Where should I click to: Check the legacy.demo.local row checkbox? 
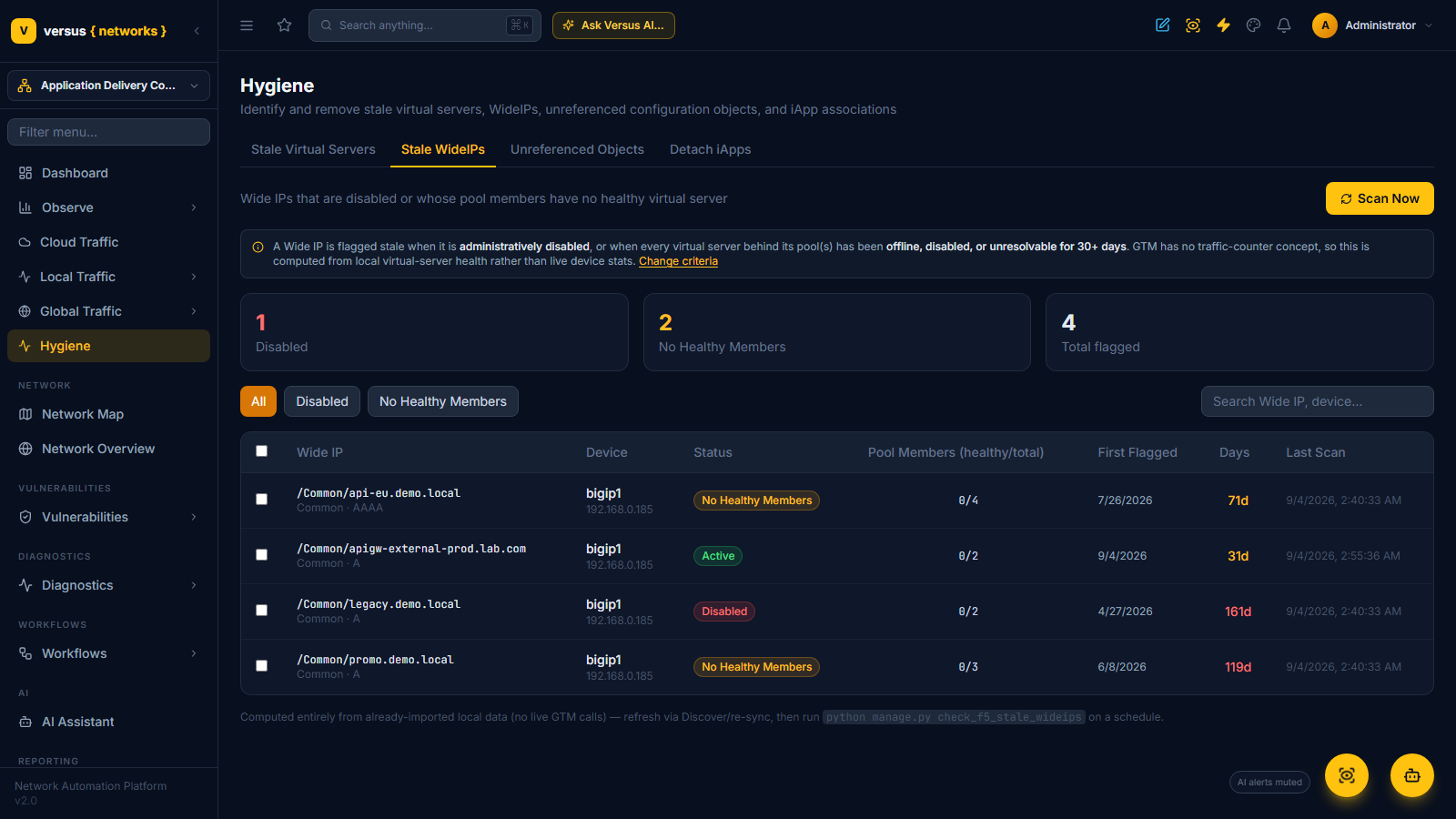coord(262,611)
